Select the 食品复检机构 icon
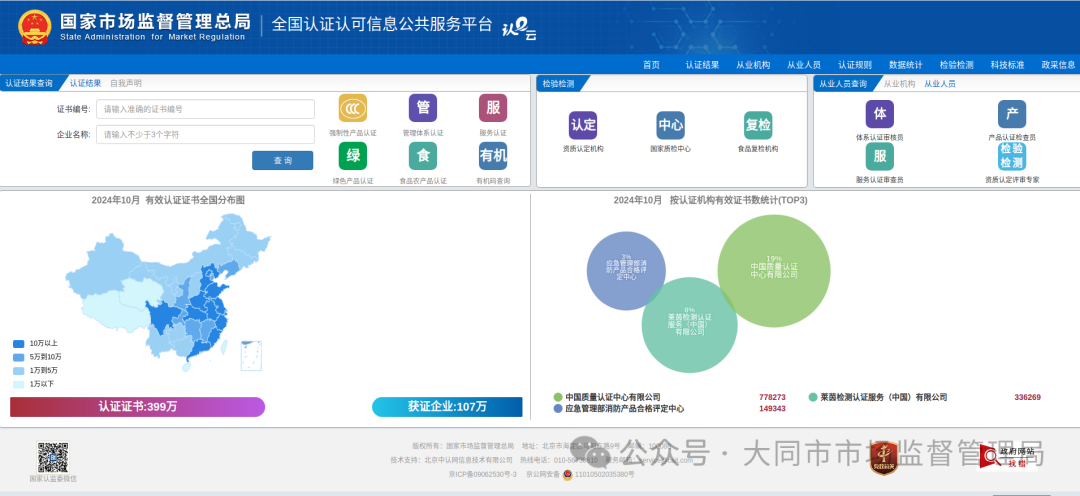This screenshot has height=496, width=1080. [758, 126]
